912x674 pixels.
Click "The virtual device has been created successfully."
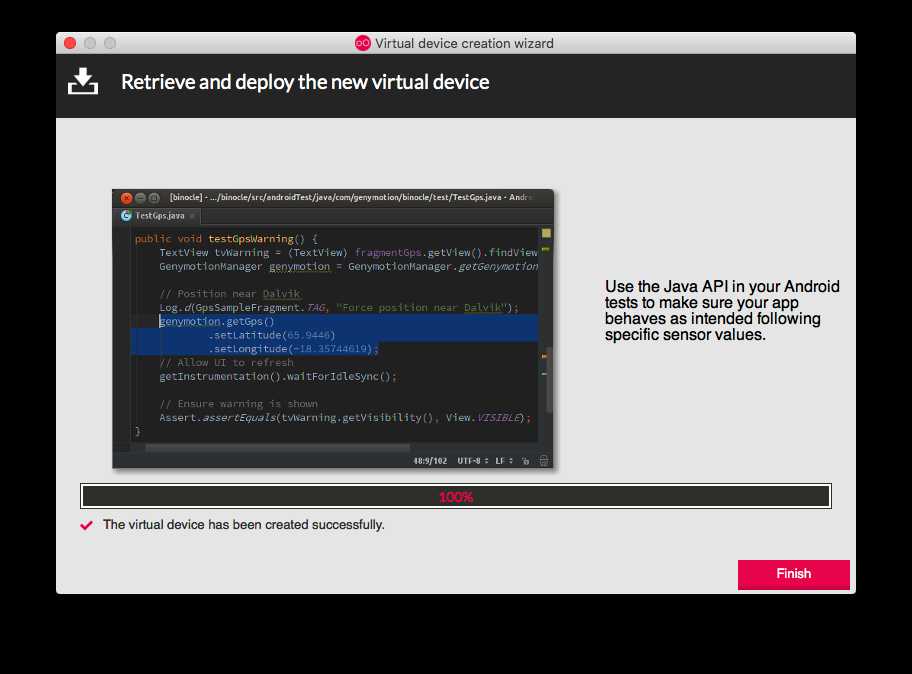(243, 525)
